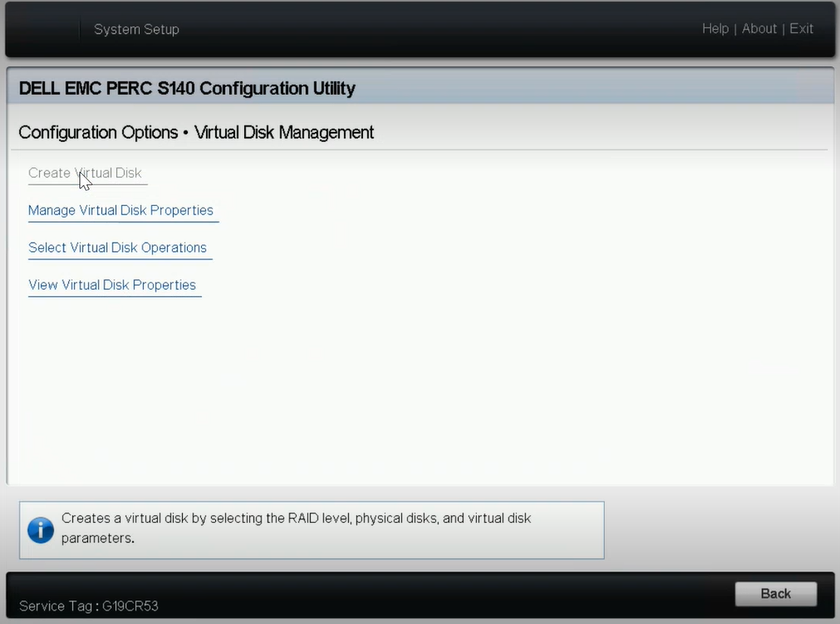Click the System Setup title text
This screenshot has height=624, width=840.
[137, 29]
